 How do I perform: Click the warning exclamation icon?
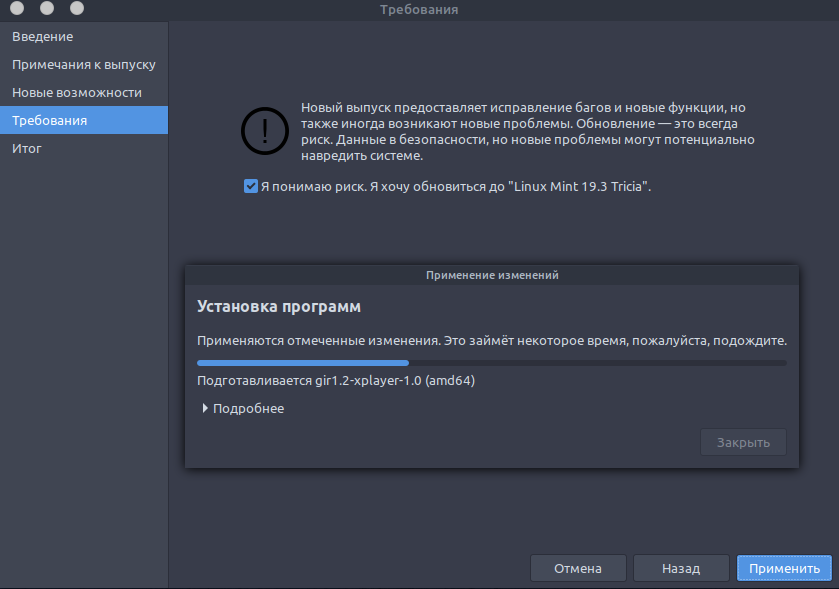pos(264,131)
